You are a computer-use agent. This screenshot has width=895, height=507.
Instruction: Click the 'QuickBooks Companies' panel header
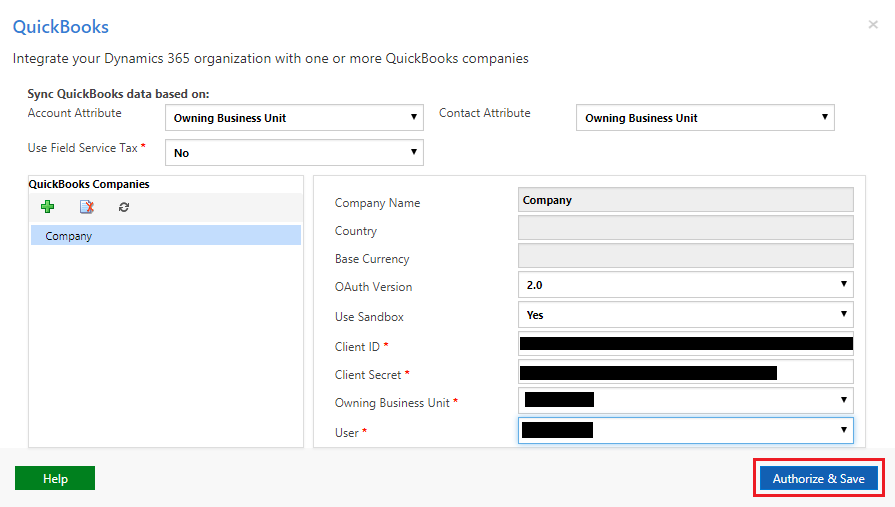click(89, 184)
